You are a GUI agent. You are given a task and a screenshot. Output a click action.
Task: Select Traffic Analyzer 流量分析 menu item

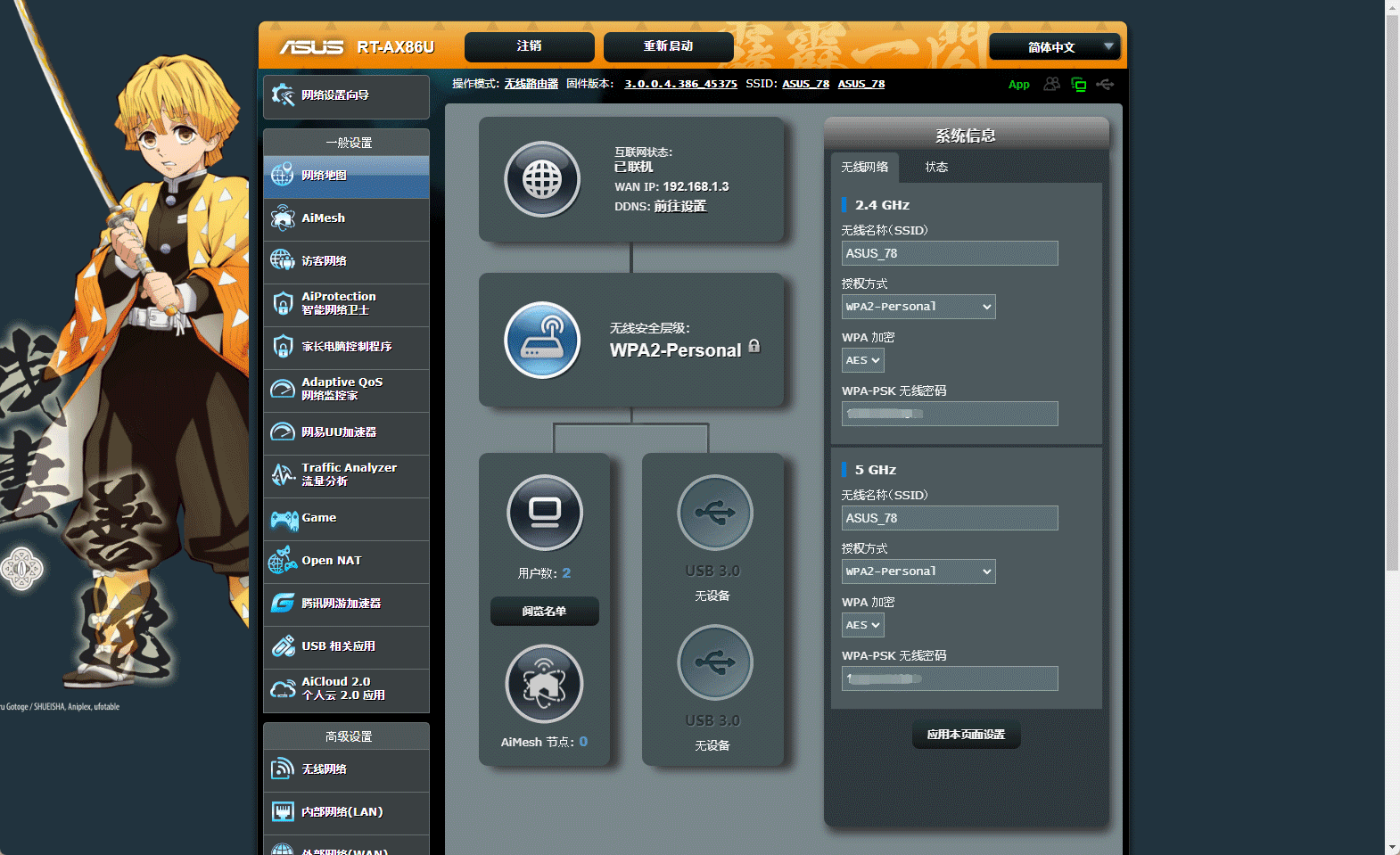346,474
